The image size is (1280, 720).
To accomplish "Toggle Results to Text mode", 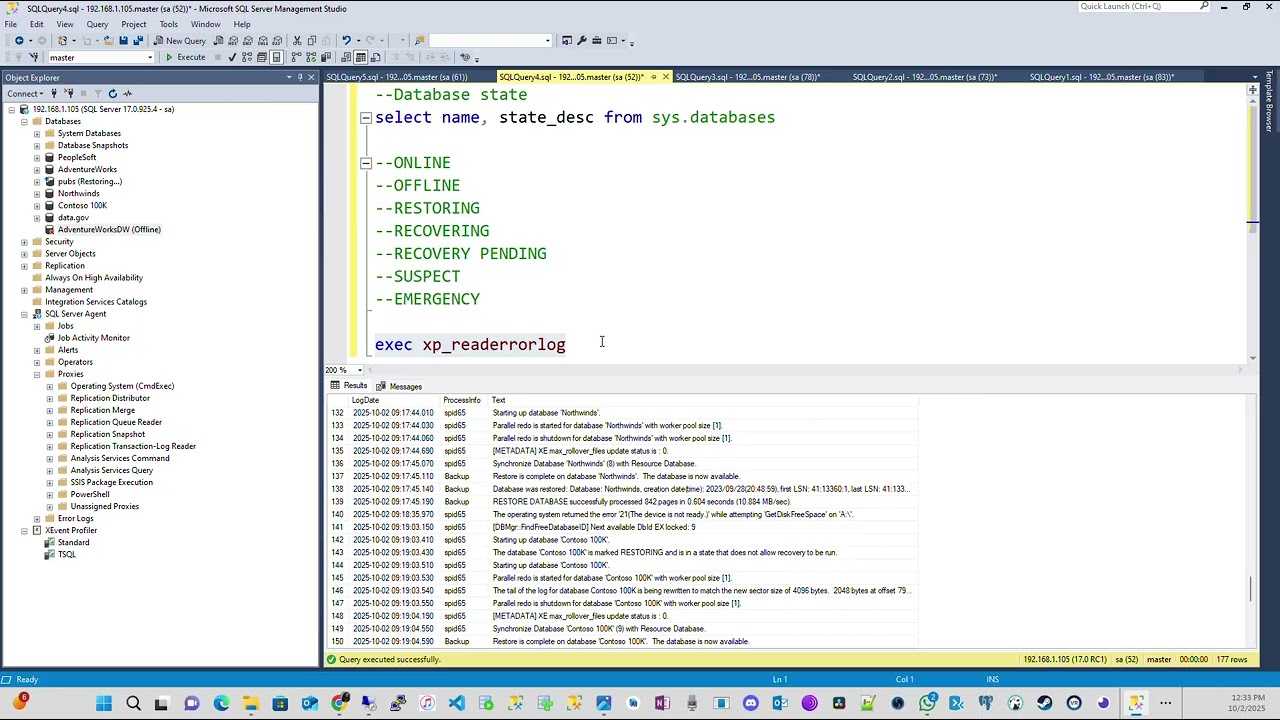I will coord(345,57).
